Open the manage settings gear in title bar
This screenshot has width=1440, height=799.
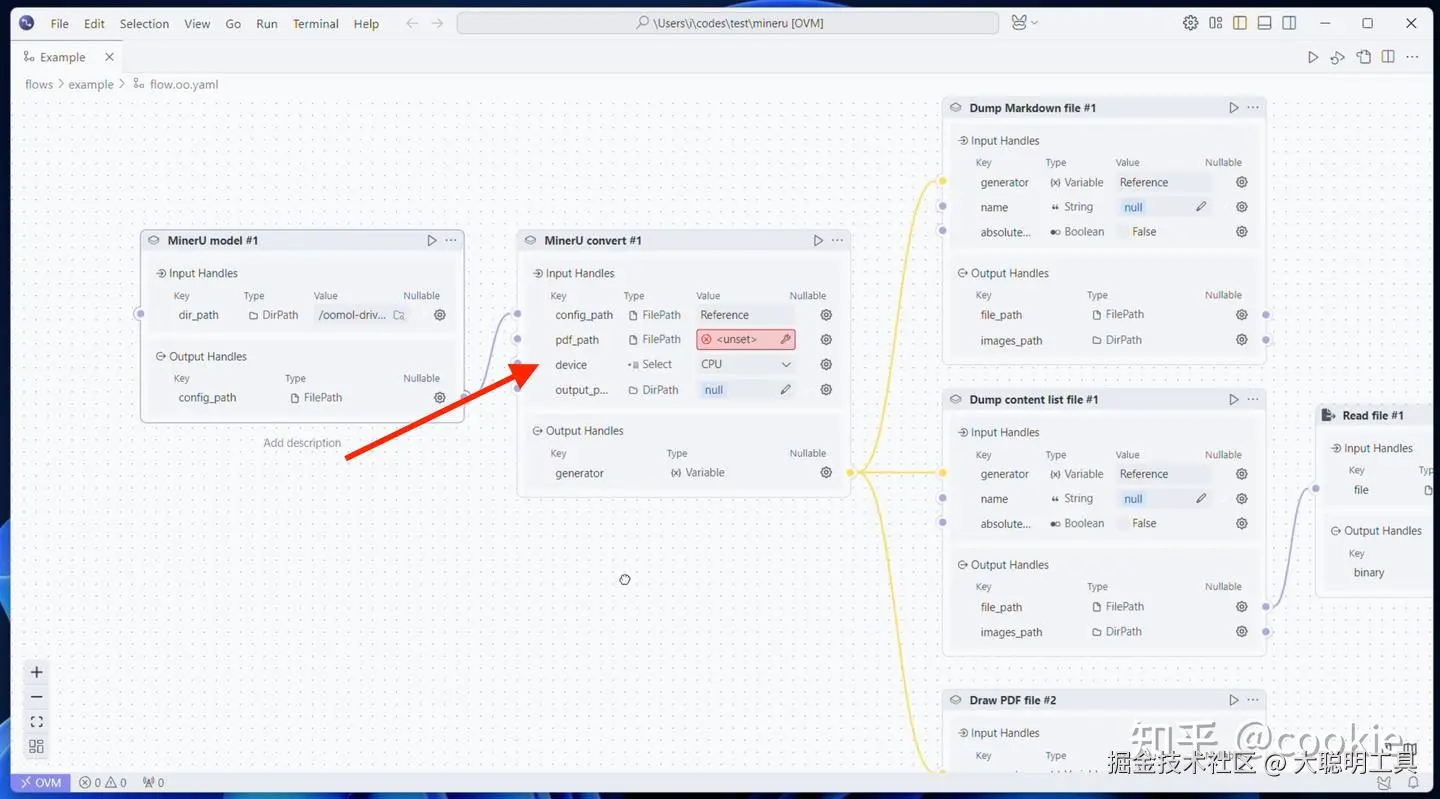tap(1190, 23)
